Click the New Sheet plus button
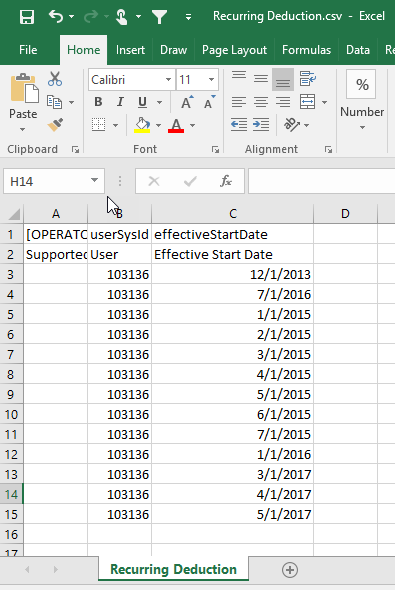This screenshot has width=395, height=590. pos(290,570)
